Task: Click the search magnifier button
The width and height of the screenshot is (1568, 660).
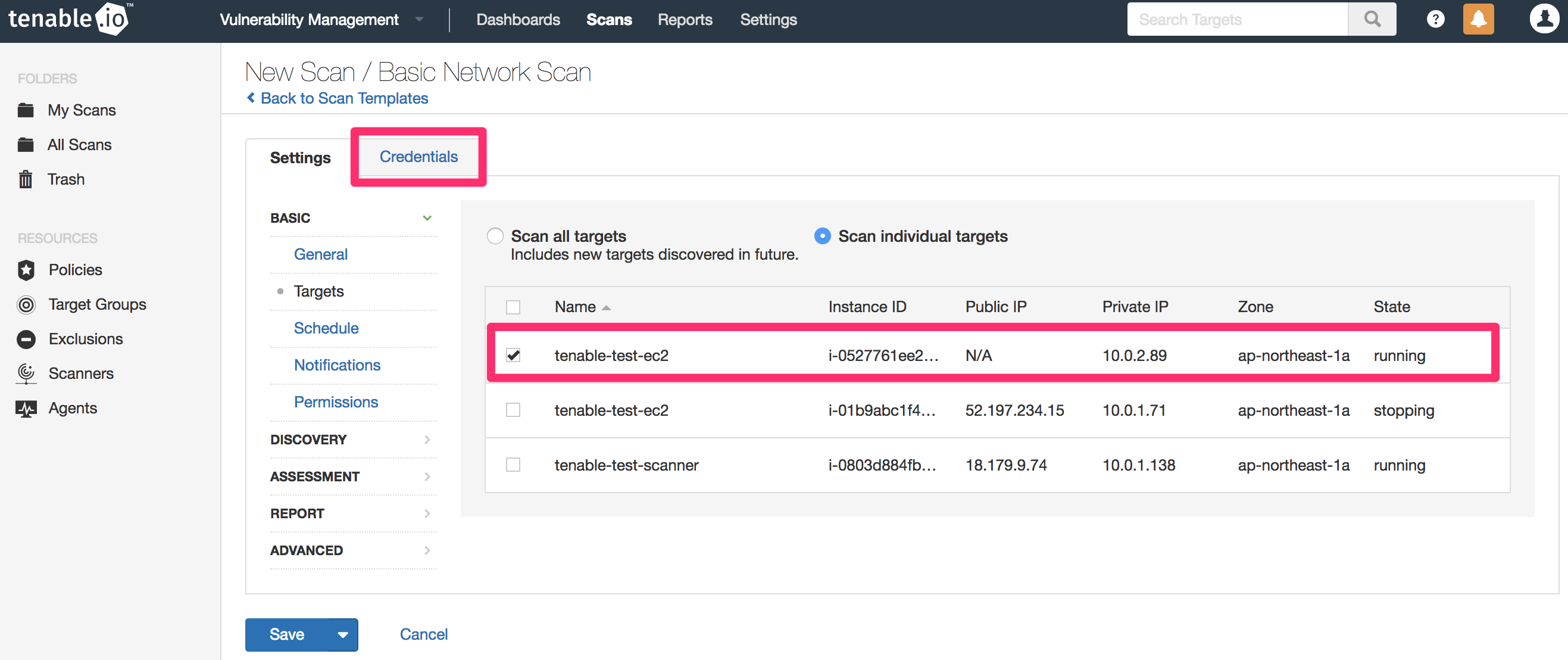Action: (1372, 19)
